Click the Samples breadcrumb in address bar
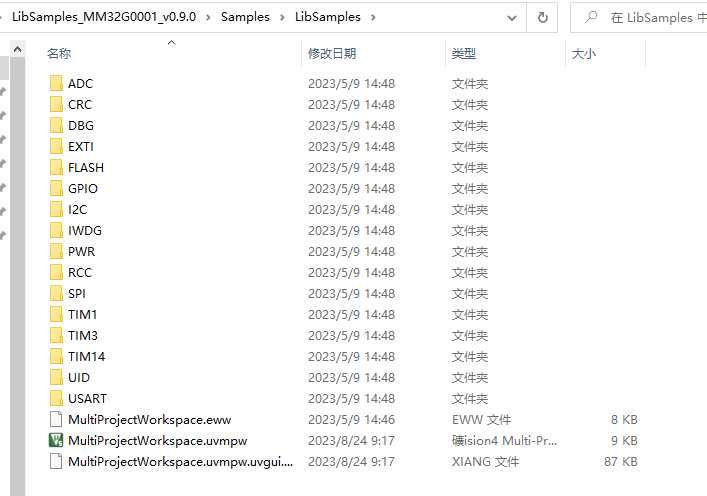This screenshot has width=707, height=496. (x=246, y=17)
